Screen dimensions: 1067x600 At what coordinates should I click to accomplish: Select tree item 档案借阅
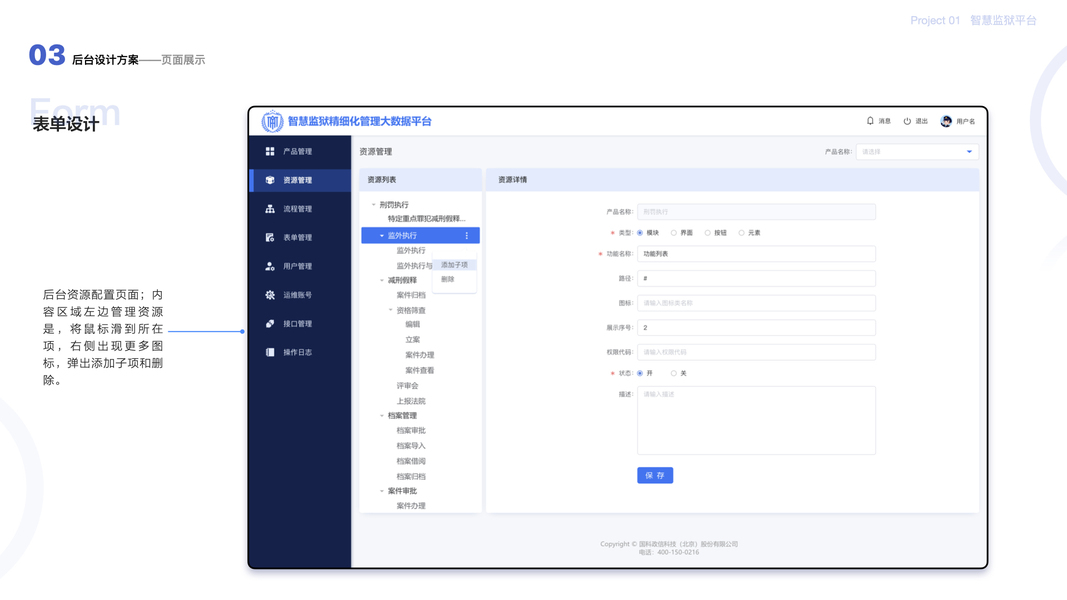[x=411, y=461]
